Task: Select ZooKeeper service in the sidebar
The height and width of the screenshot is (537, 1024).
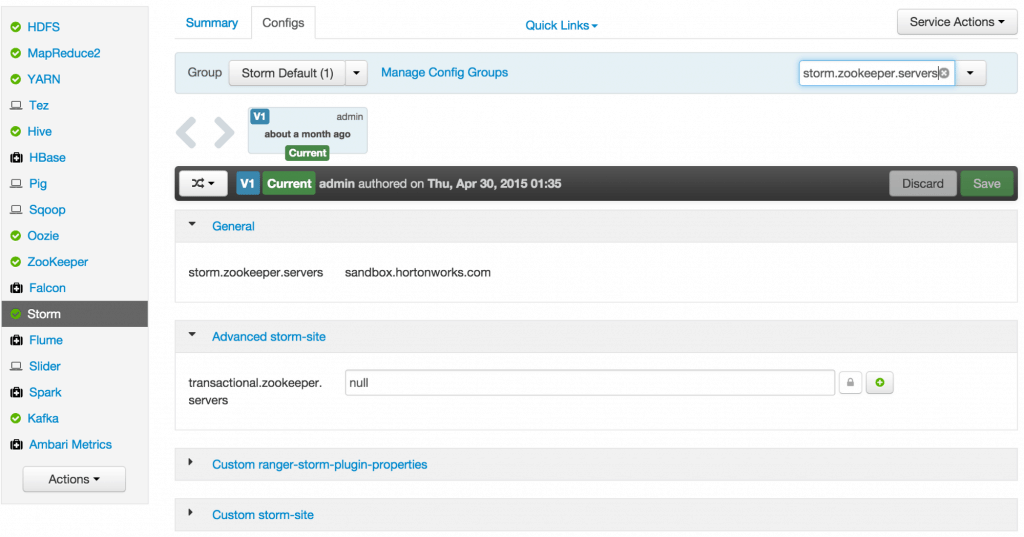Action: pos(57,262)
